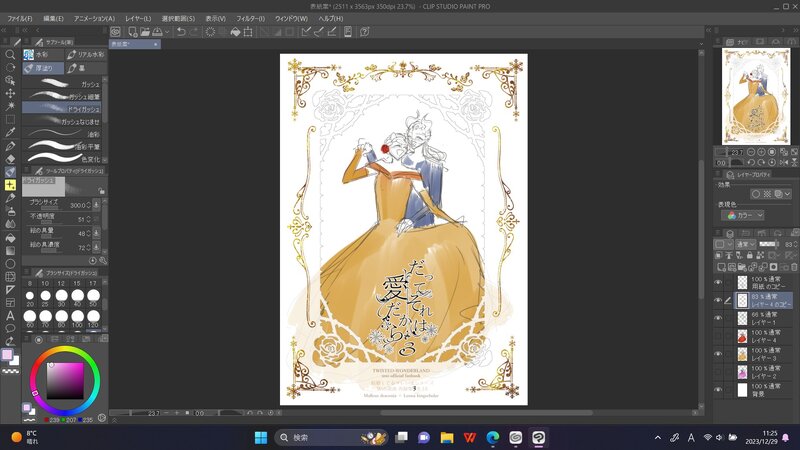Select the Zoom magnifier tool
Screen dimensions: 800x450
click(9, 54)
